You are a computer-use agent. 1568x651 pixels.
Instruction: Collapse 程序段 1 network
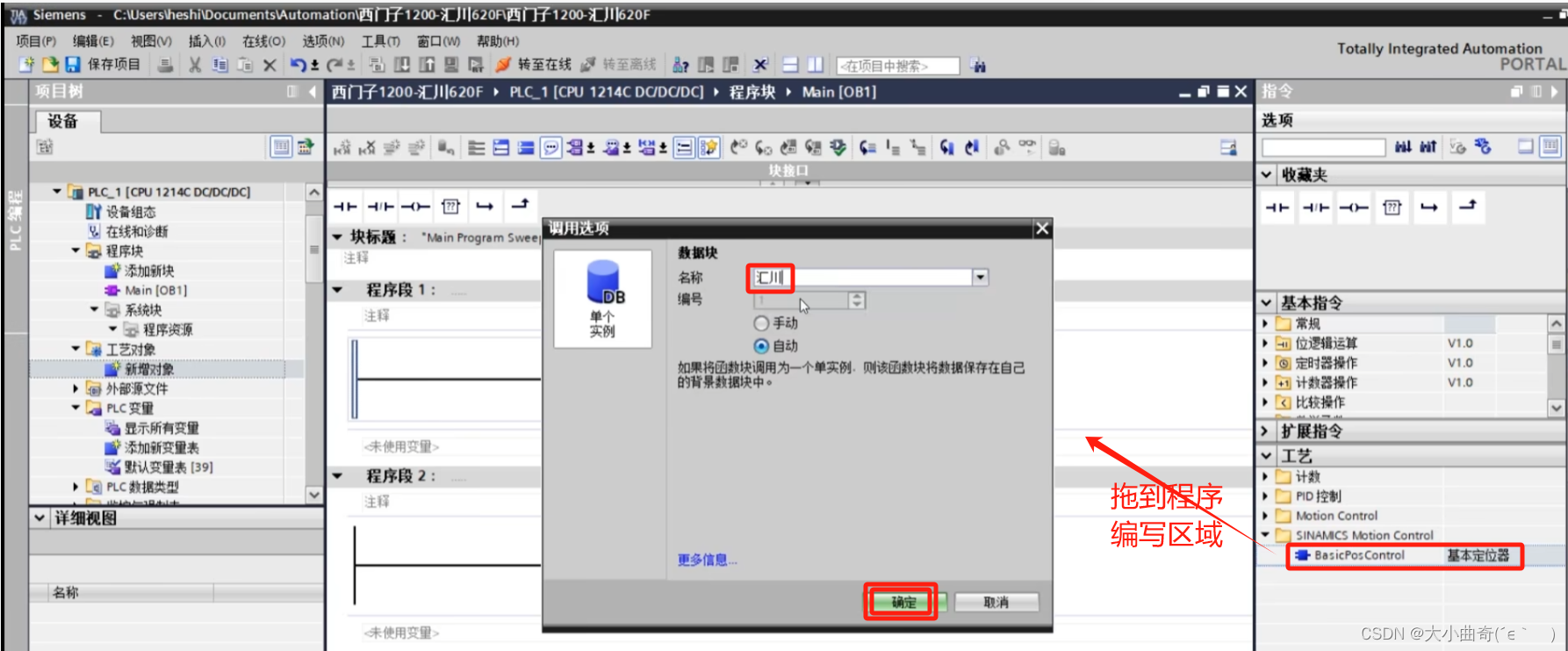point(338,289)
